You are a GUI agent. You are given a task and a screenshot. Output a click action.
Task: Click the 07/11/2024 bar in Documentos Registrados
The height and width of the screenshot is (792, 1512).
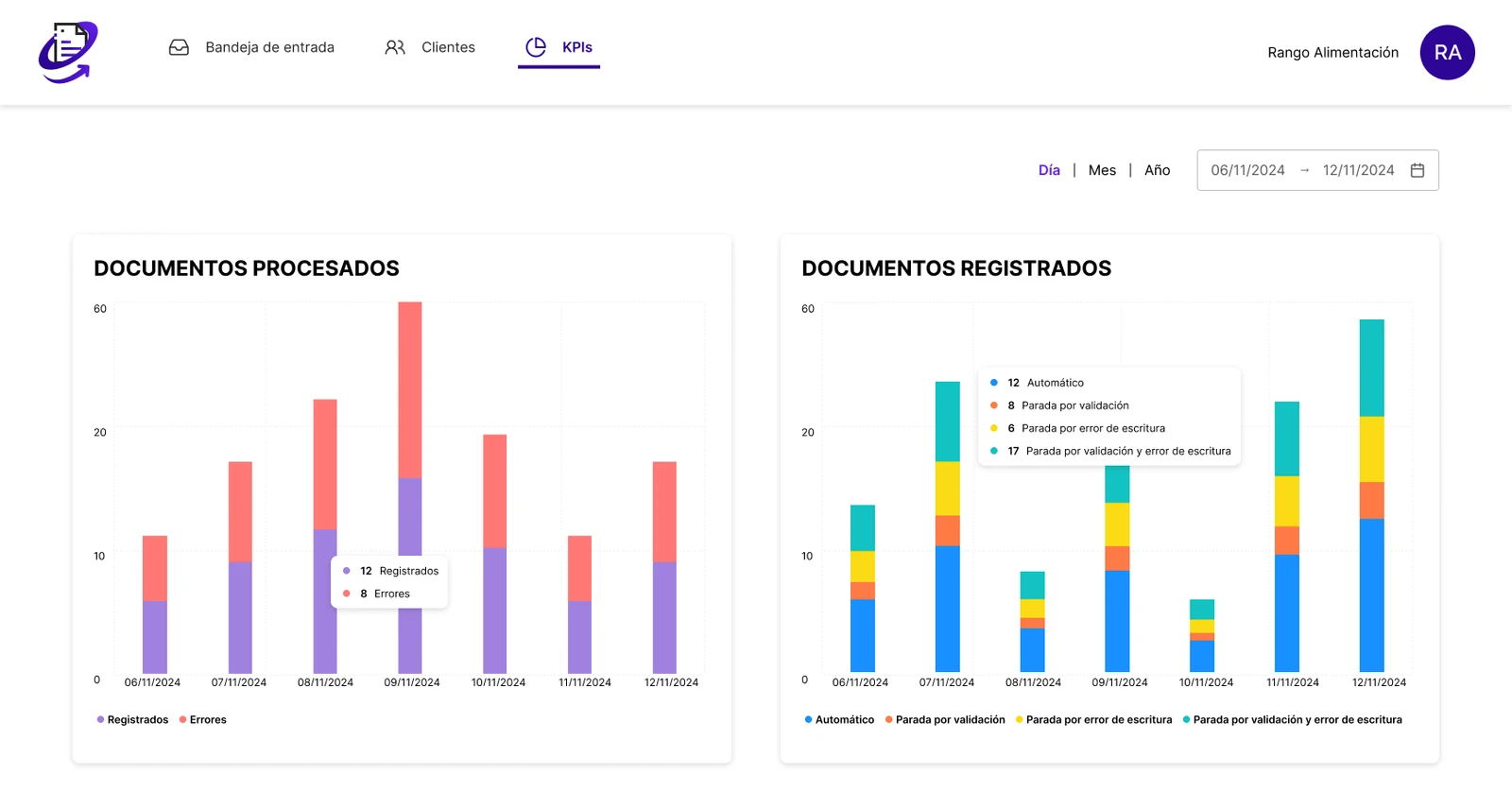point(948,527)
